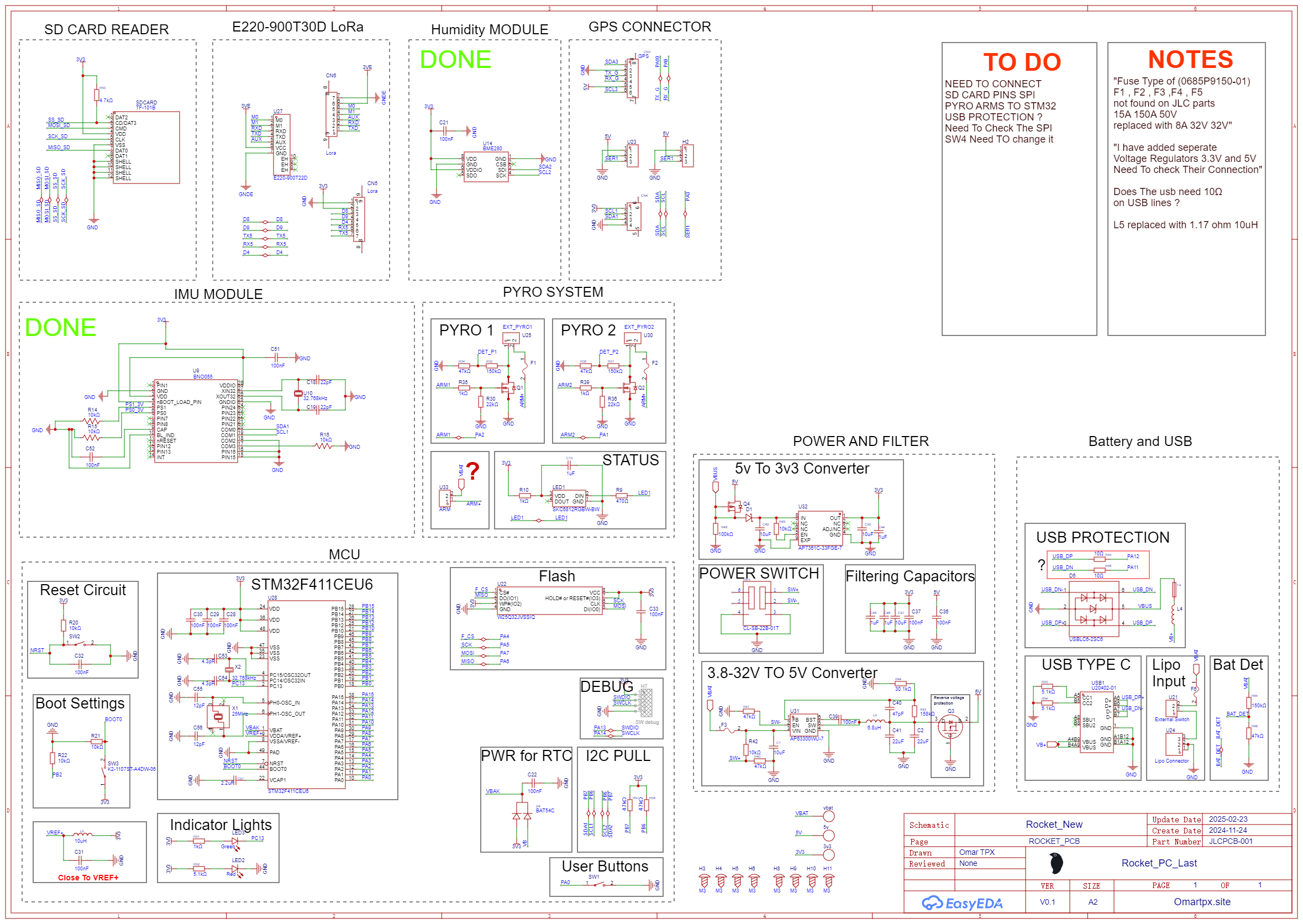Click the 'Reset Circuit' label
Image resolution: width=1303 pixels, height=924 pixels.
click(82, 590)
